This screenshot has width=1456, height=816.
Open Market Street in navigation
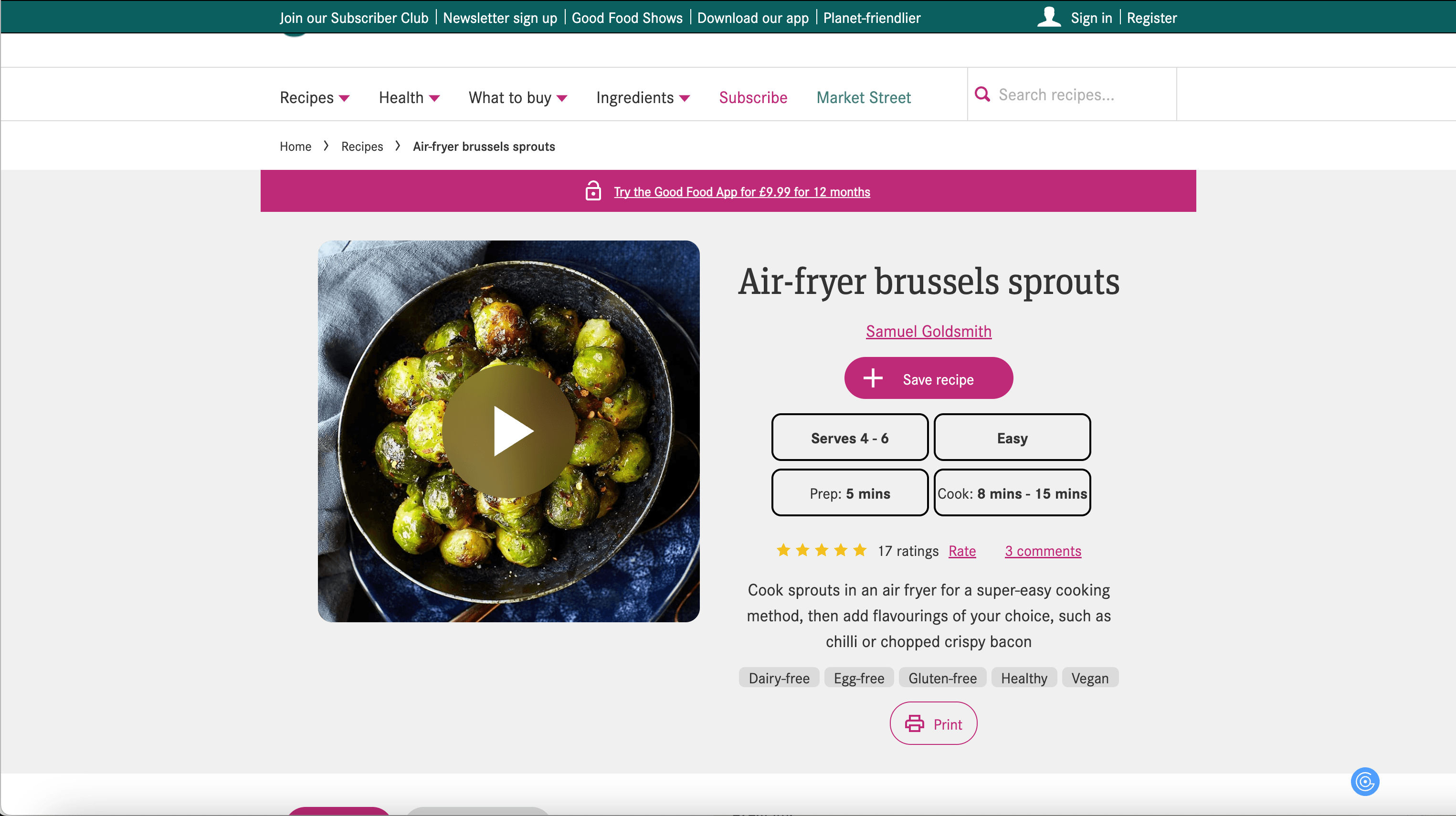[863, 97]
